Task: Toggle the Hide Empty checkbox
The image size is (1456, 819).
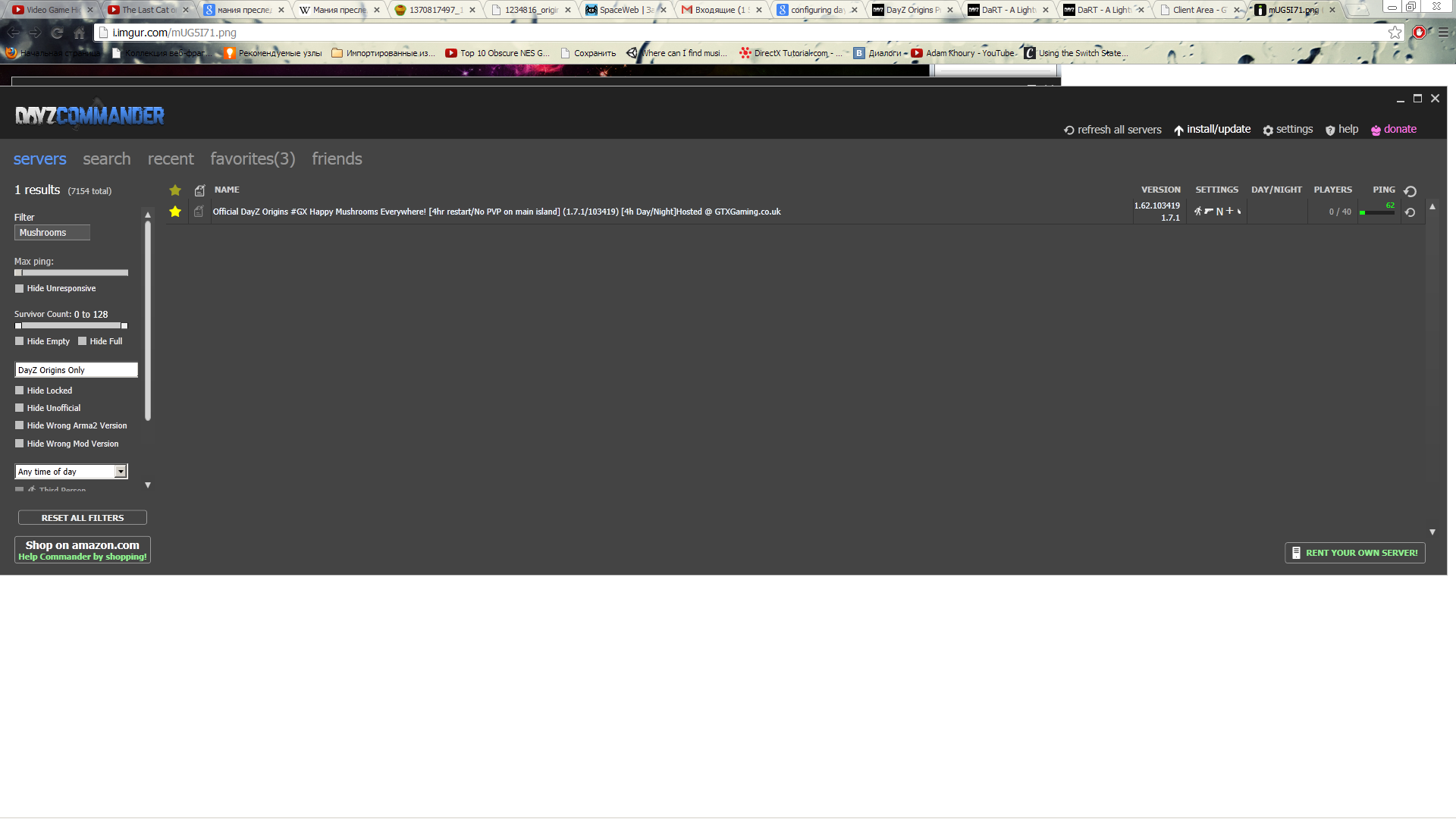Action: click(20, 341)
